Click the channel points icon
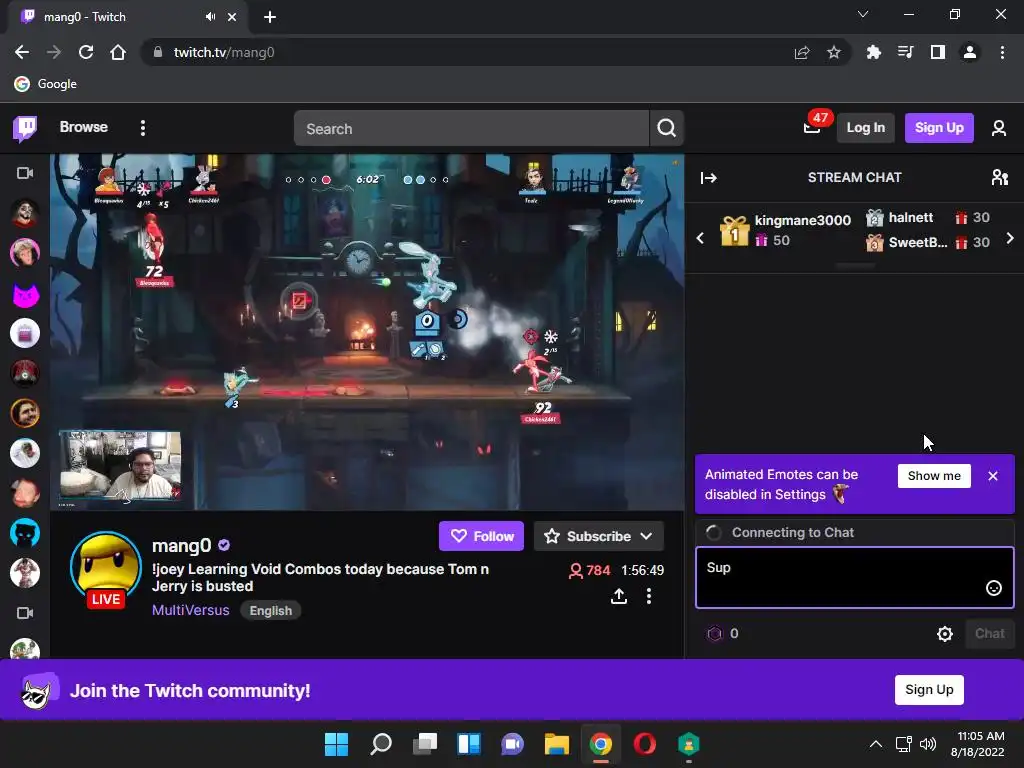Viewport: 1024px width, 768px height. click(714, 633)
